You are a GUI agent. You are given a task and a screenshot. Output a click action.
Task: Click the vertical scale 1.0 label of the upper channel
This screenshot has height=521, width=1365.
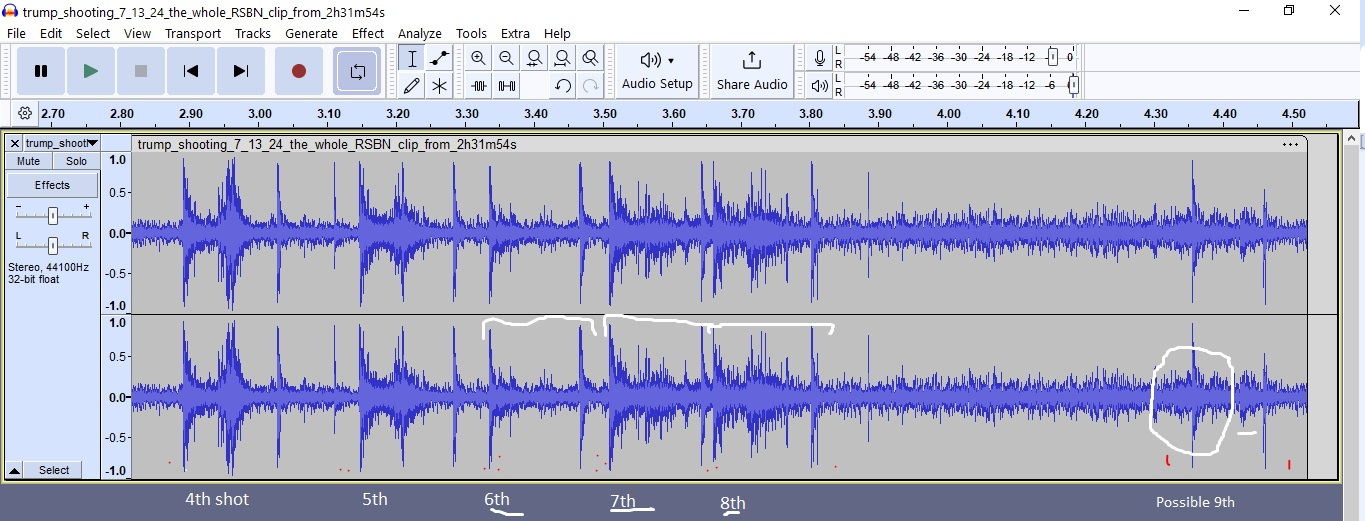pyautogui.click(x=117, y=160)
